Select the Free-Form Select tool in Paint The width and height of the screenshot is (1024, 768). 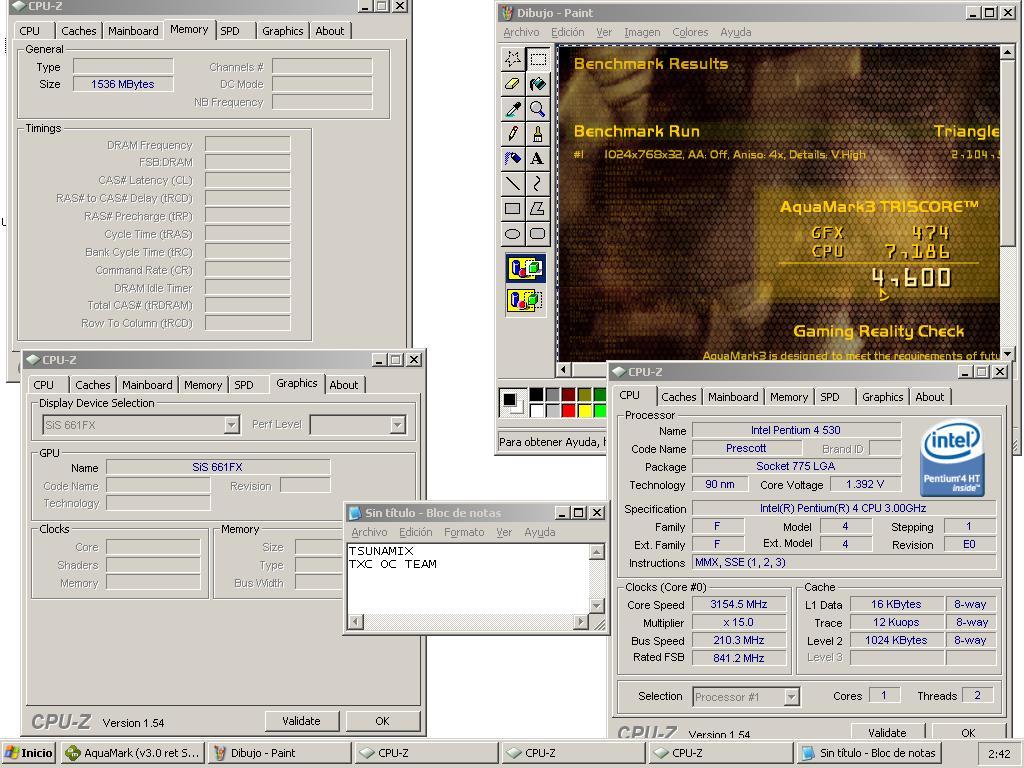point(513,59)
